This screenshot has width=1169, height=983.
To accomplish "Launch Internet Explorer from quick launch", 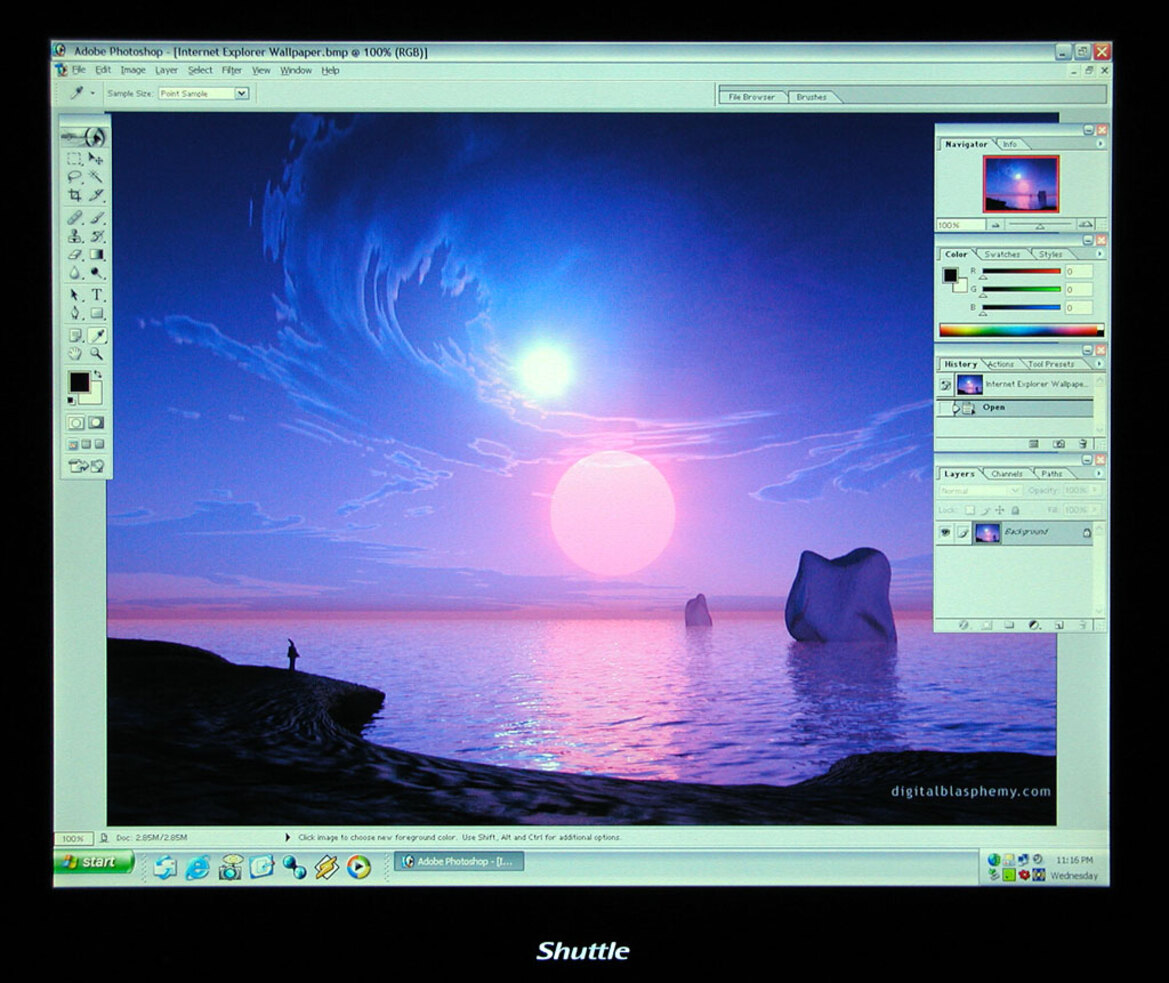I will point(198,867).
